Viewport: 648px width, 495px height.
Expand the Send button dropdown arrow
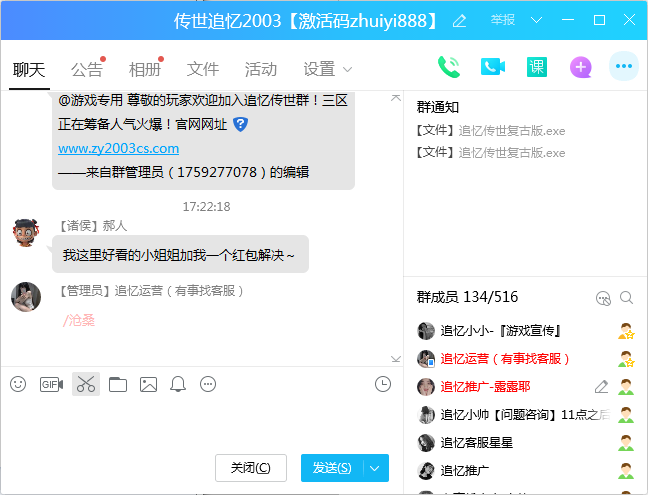coord(376,468)
